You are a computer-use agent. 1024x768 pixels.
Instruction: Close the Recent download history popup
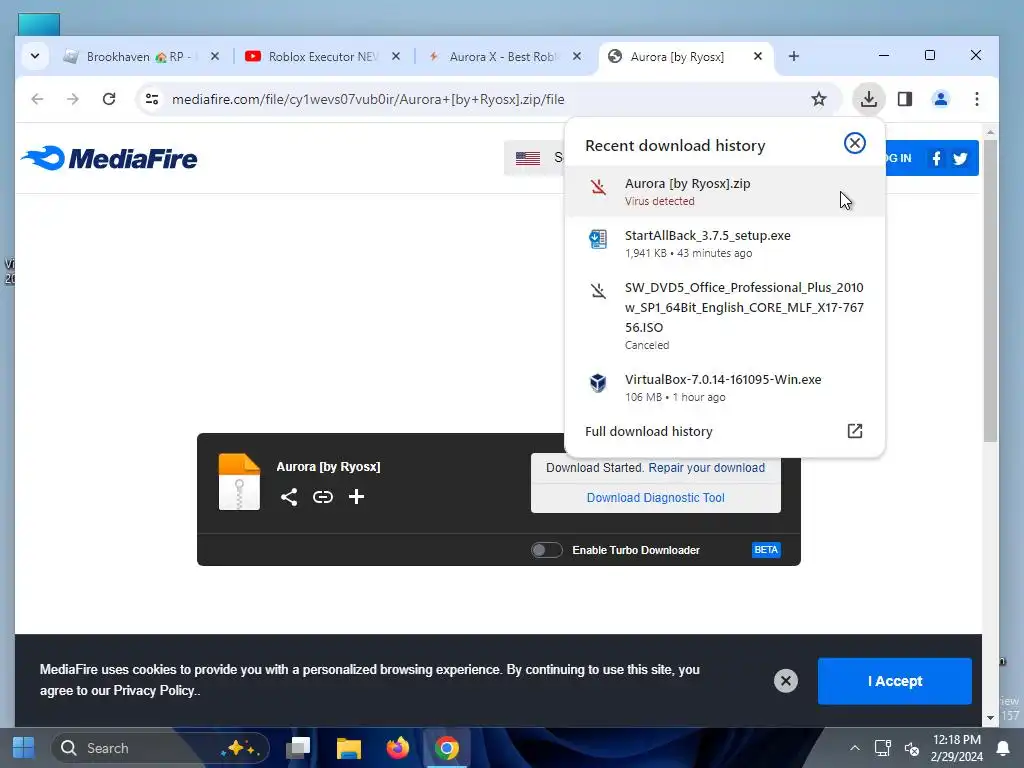coord(854,143)
